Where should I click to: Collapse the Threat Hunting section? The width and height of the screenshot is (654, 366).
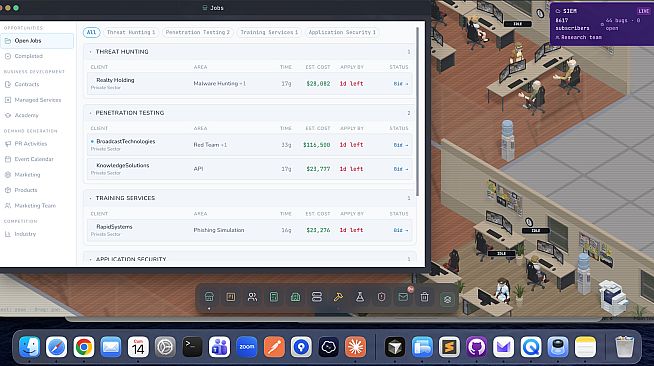pyautogui.click(x=91, y=52)
